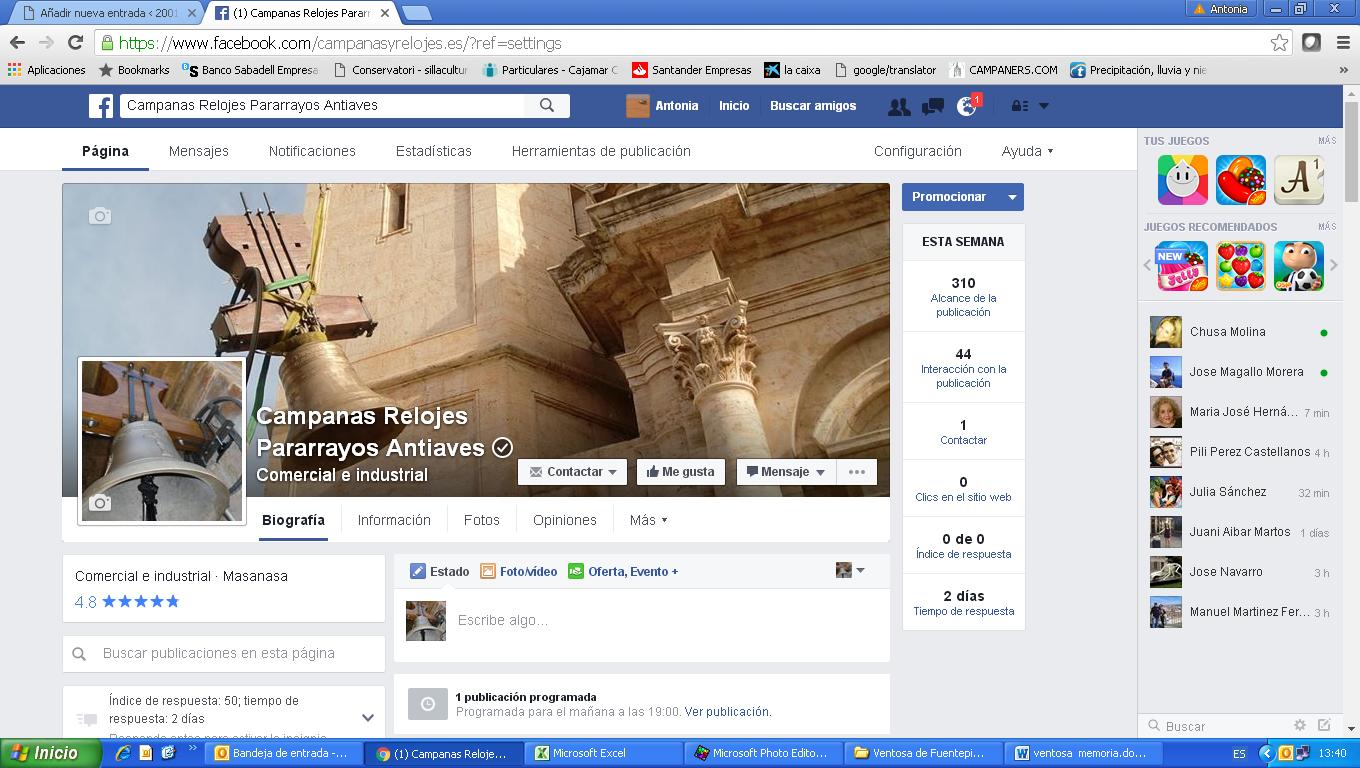Bookmark page with star icon
The height and width of the screenshot is (768, 1360).
pyautogui.click(x=1279, y=43)
